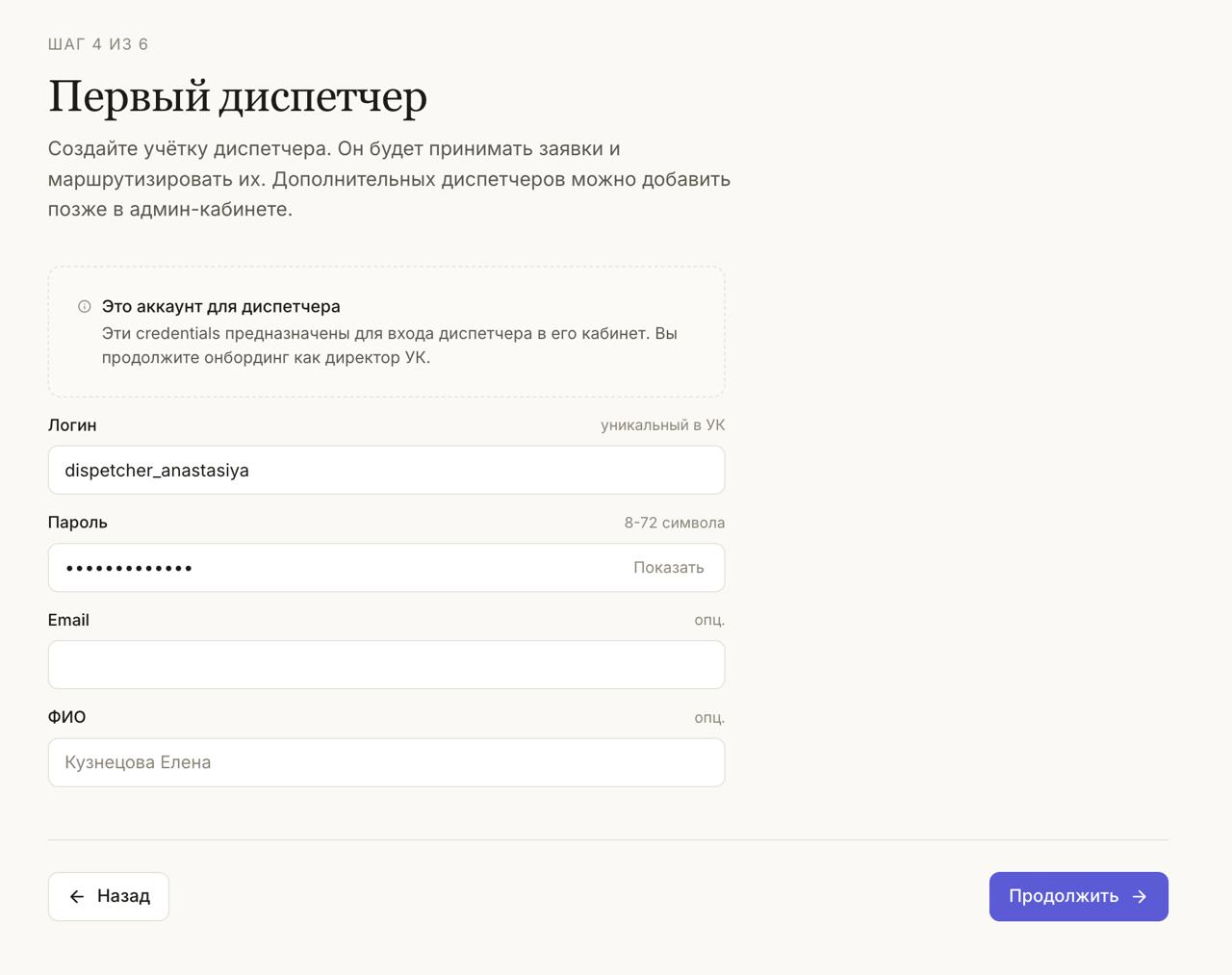Click the 'Это аккаунт для диспетчера' notice title
Image resolution: width=1232 pixels, height=975 pixels.
[221, 306]
